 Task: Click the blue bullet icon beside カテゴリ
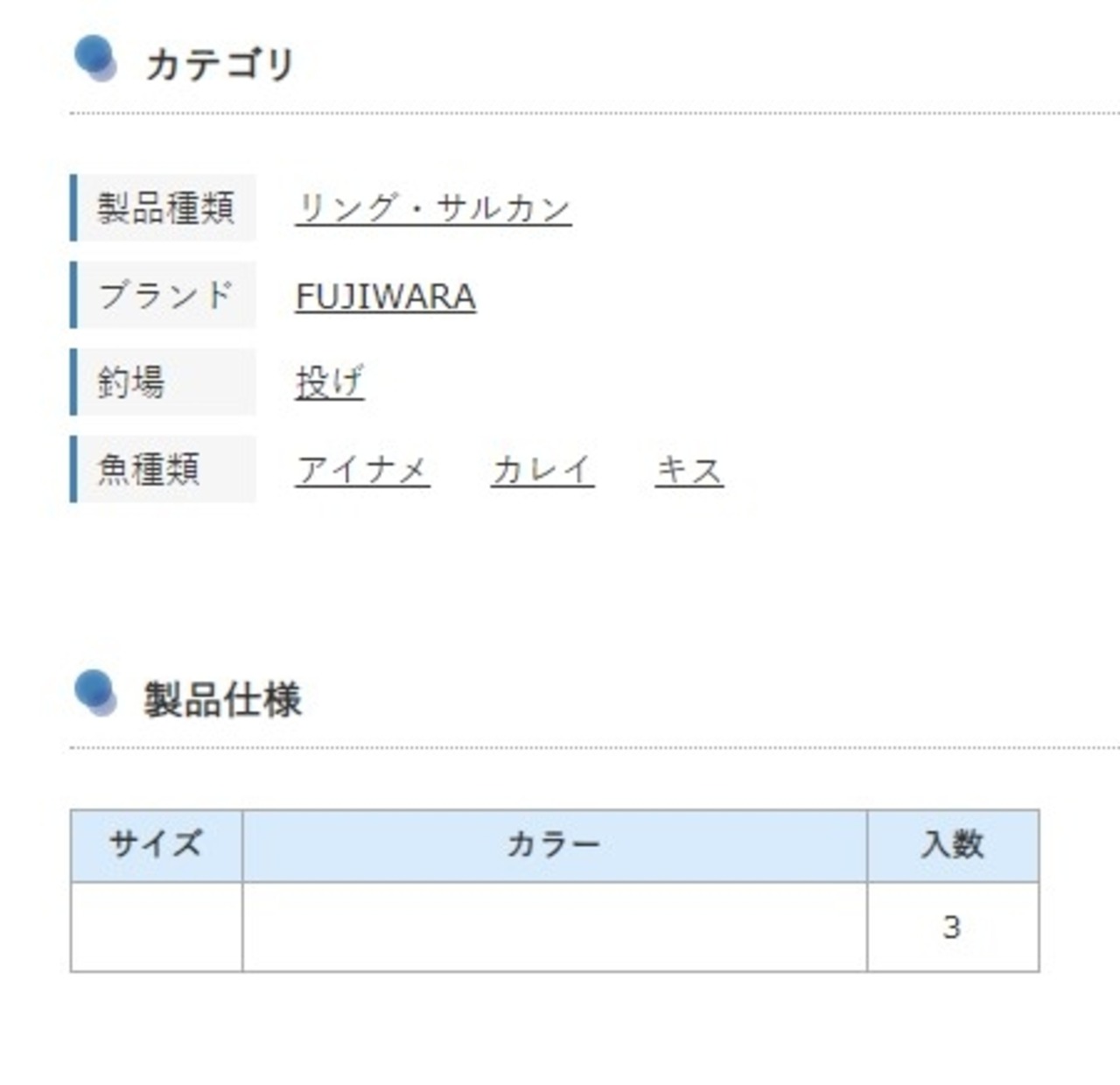(x=94, y=59)
